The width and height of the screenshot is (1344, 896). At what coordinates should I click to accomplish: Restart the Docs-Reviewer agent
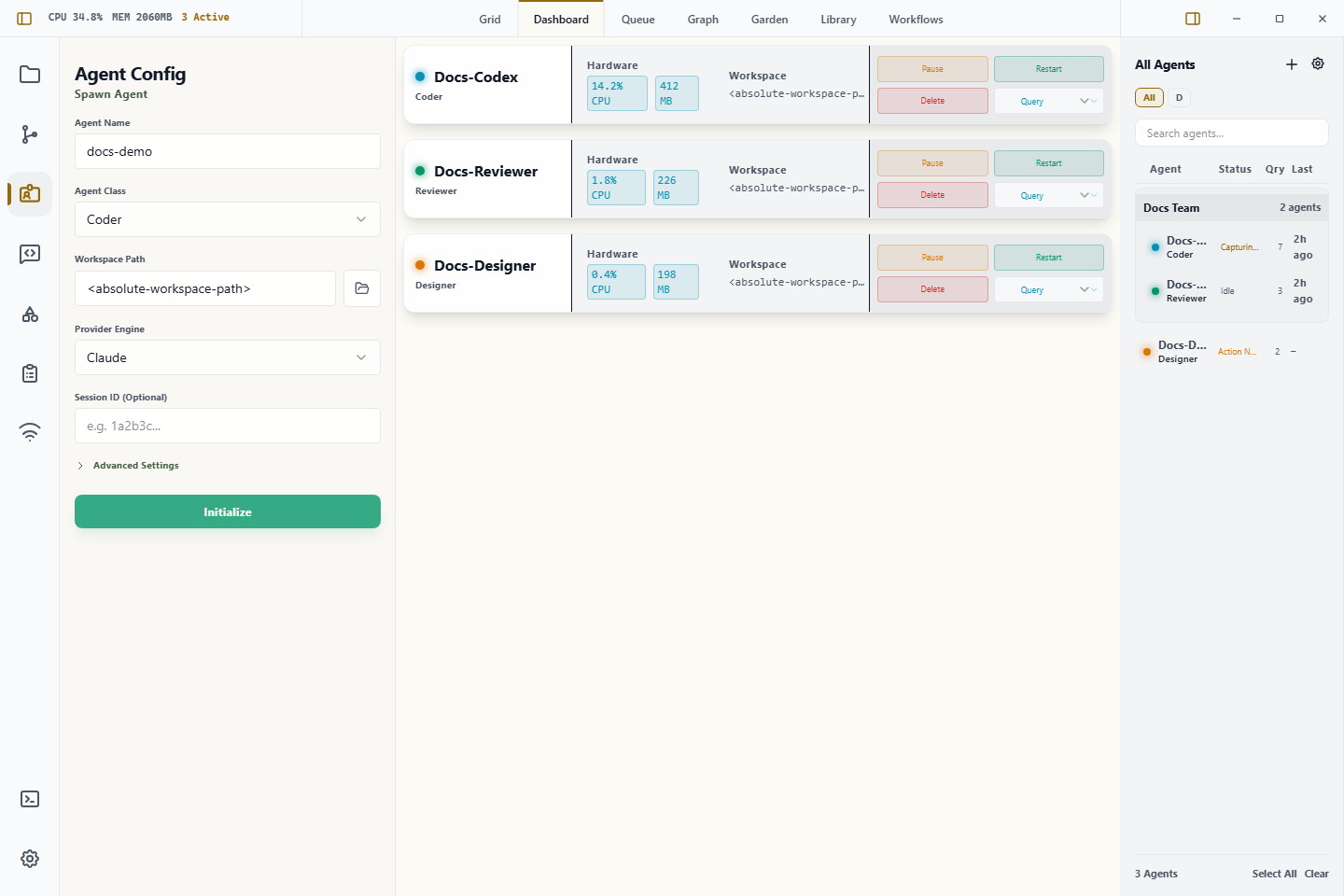click(1049, 163)
